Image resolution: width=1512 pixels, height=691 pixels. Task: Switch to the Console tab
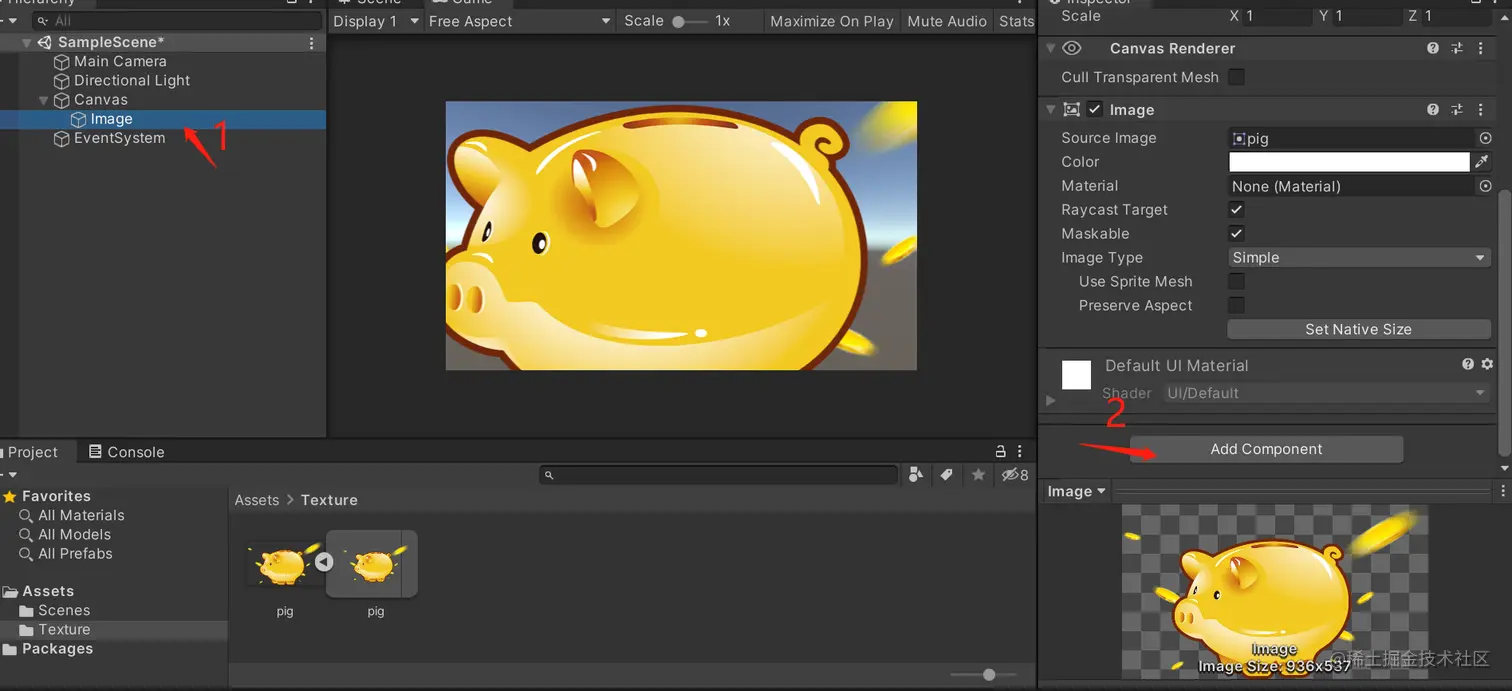tap(126, 452)
